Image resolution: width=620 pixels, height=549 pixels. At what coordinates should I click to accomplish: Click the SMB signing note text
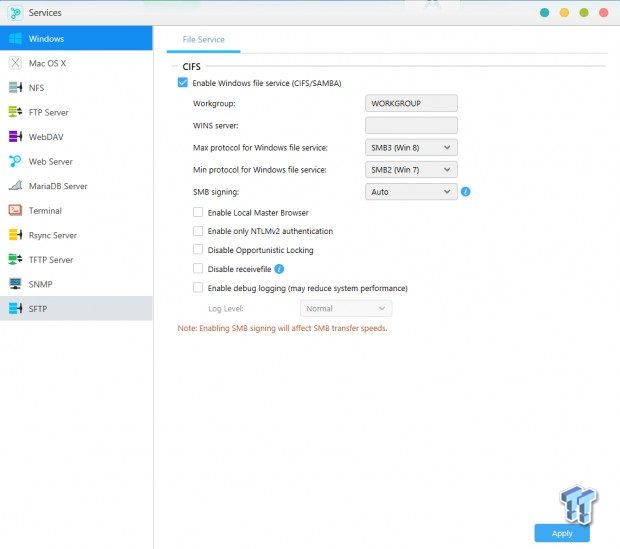282,328
